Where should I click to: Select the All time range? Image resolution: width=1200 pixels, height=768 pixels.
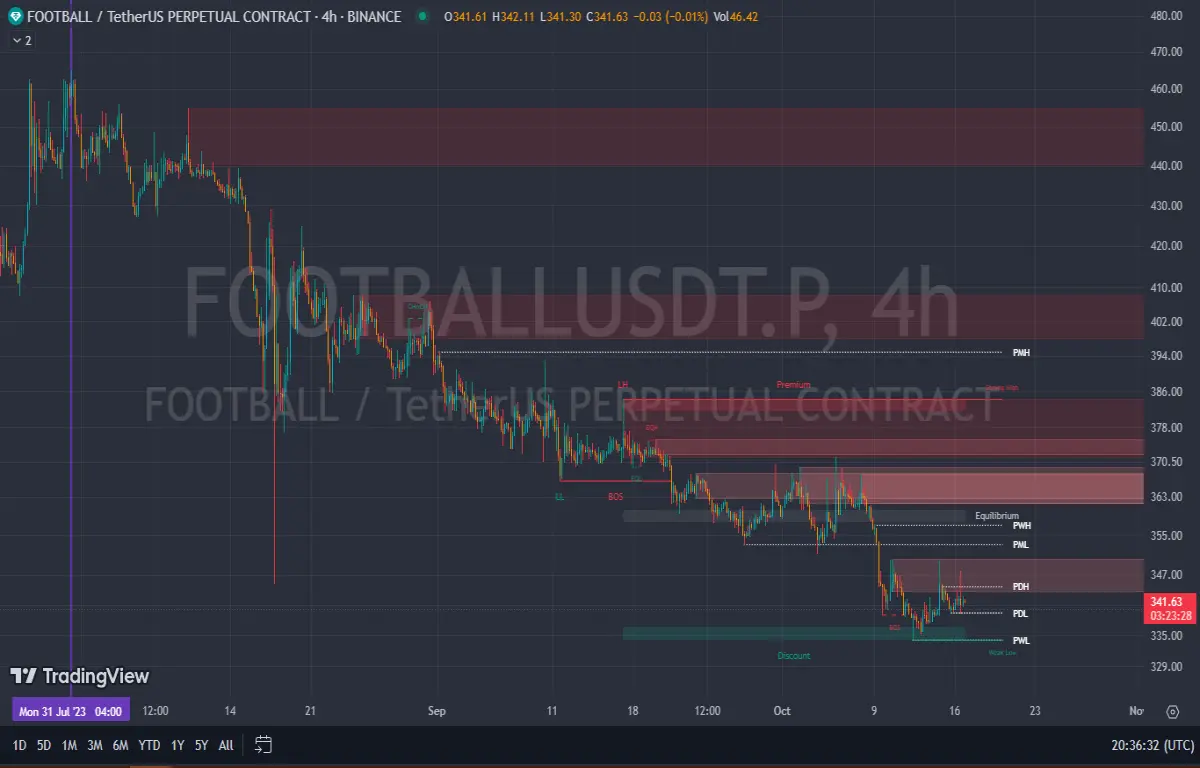click(x=226, y=745)
